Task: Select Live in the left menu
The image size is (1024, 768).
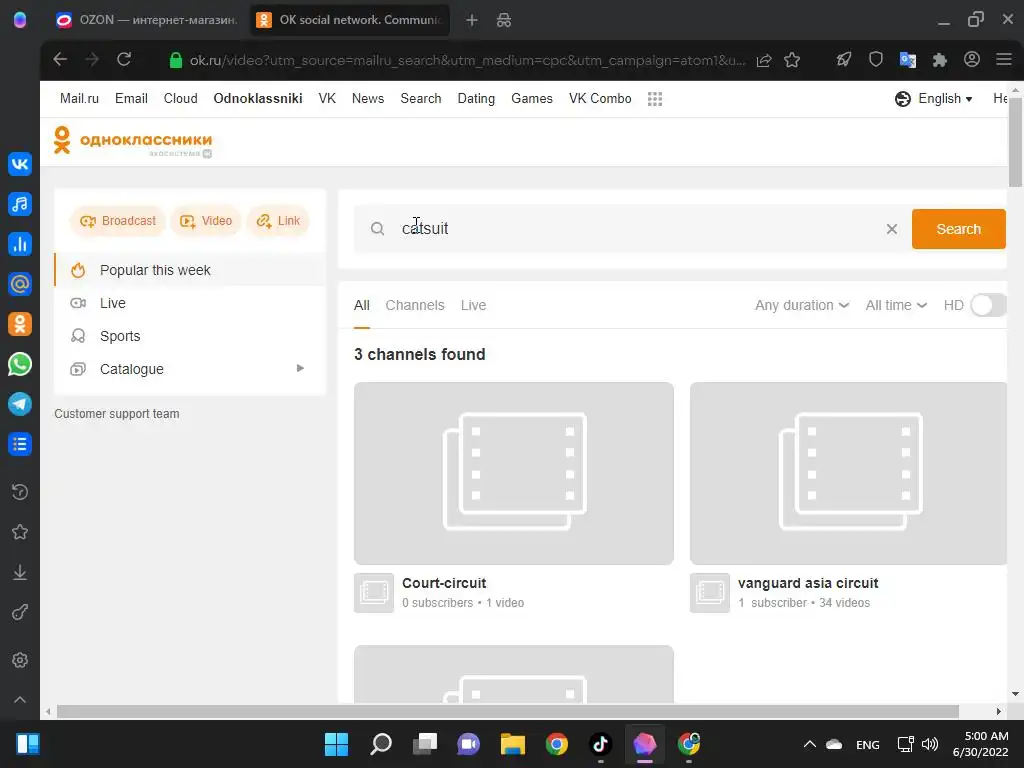Action: 190,303
